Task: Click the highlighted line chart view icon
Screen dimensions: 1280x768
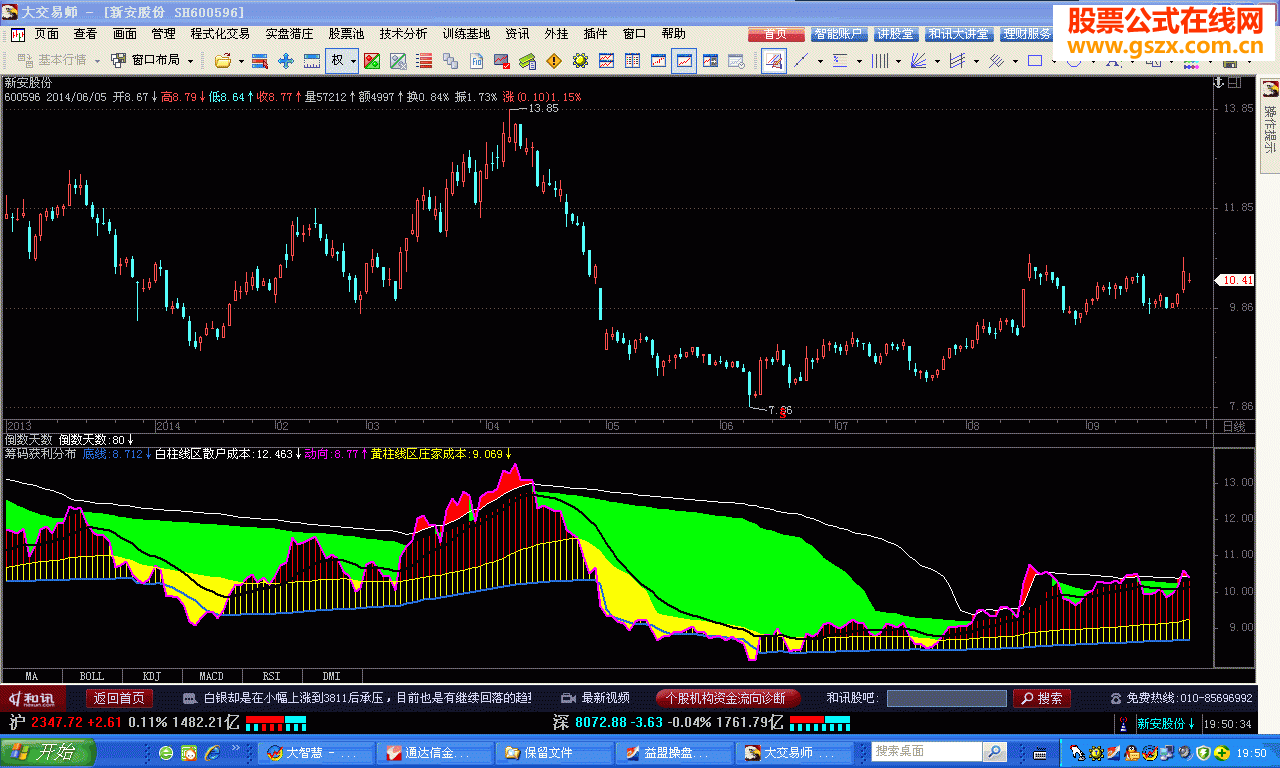Action: click(684, 60)
